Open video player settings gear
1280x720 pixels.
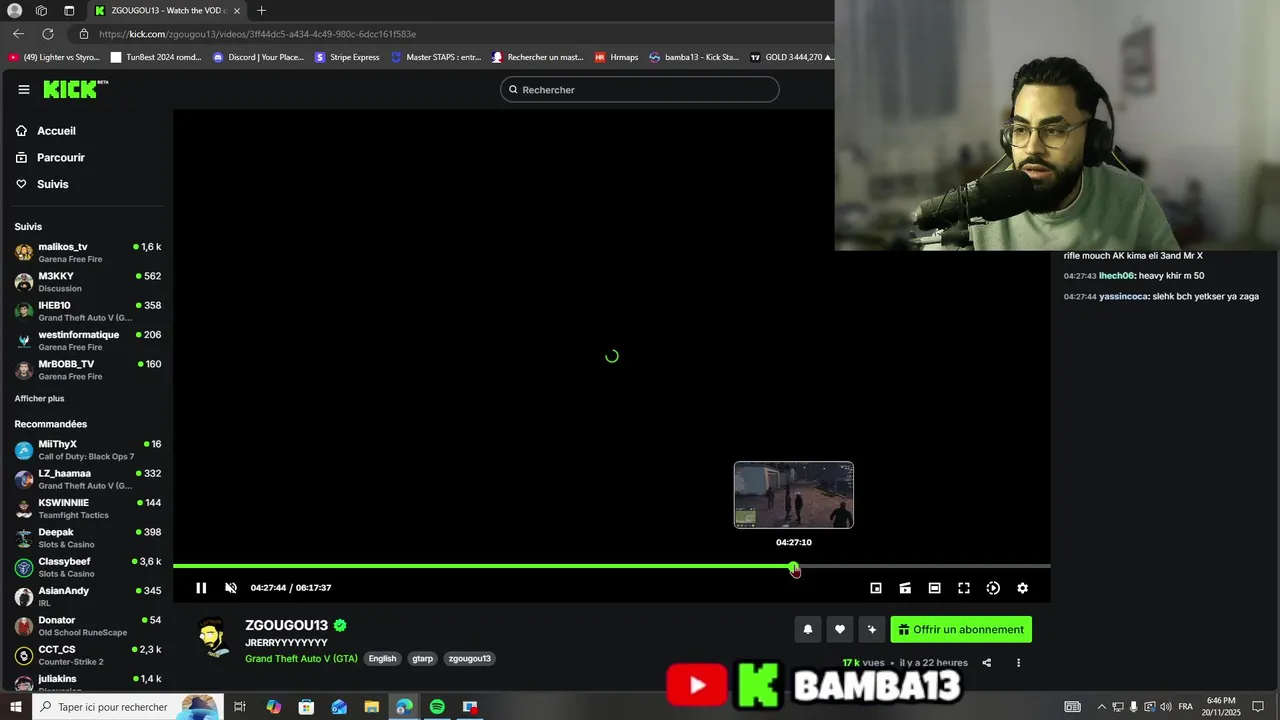(1022, 588)
